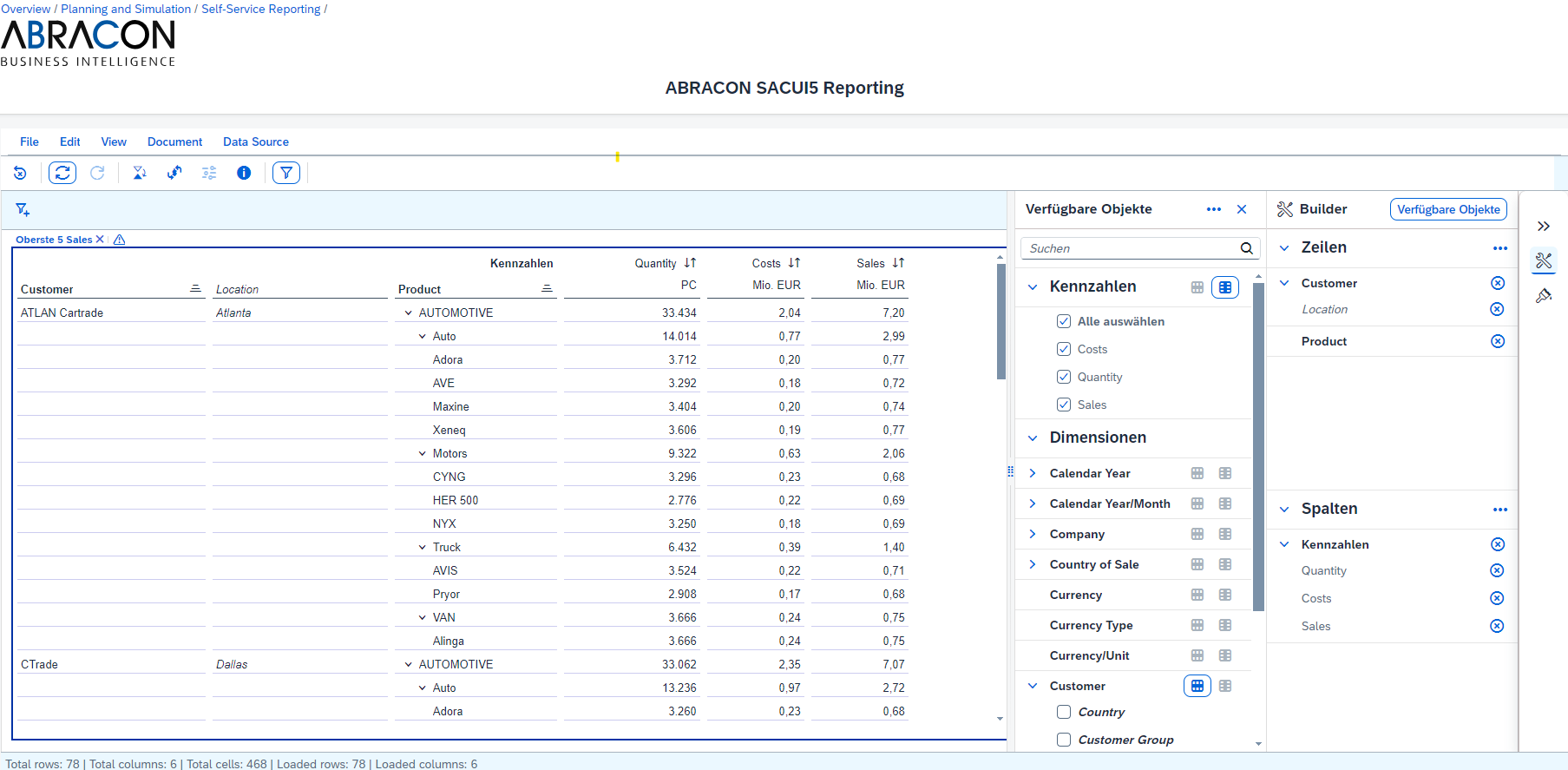Uncheck the Quantity measure checkbox

point(1064,377)
